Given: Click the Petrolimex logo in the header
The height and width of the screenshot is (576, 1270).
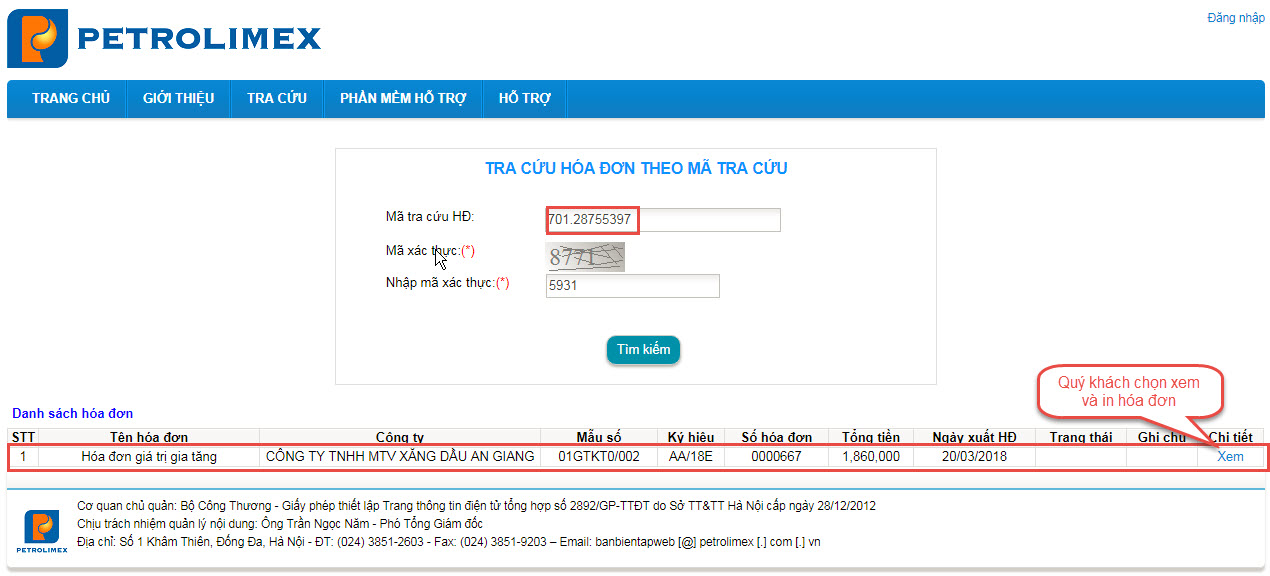Looking at the screenshot, I should click(164, 39).
